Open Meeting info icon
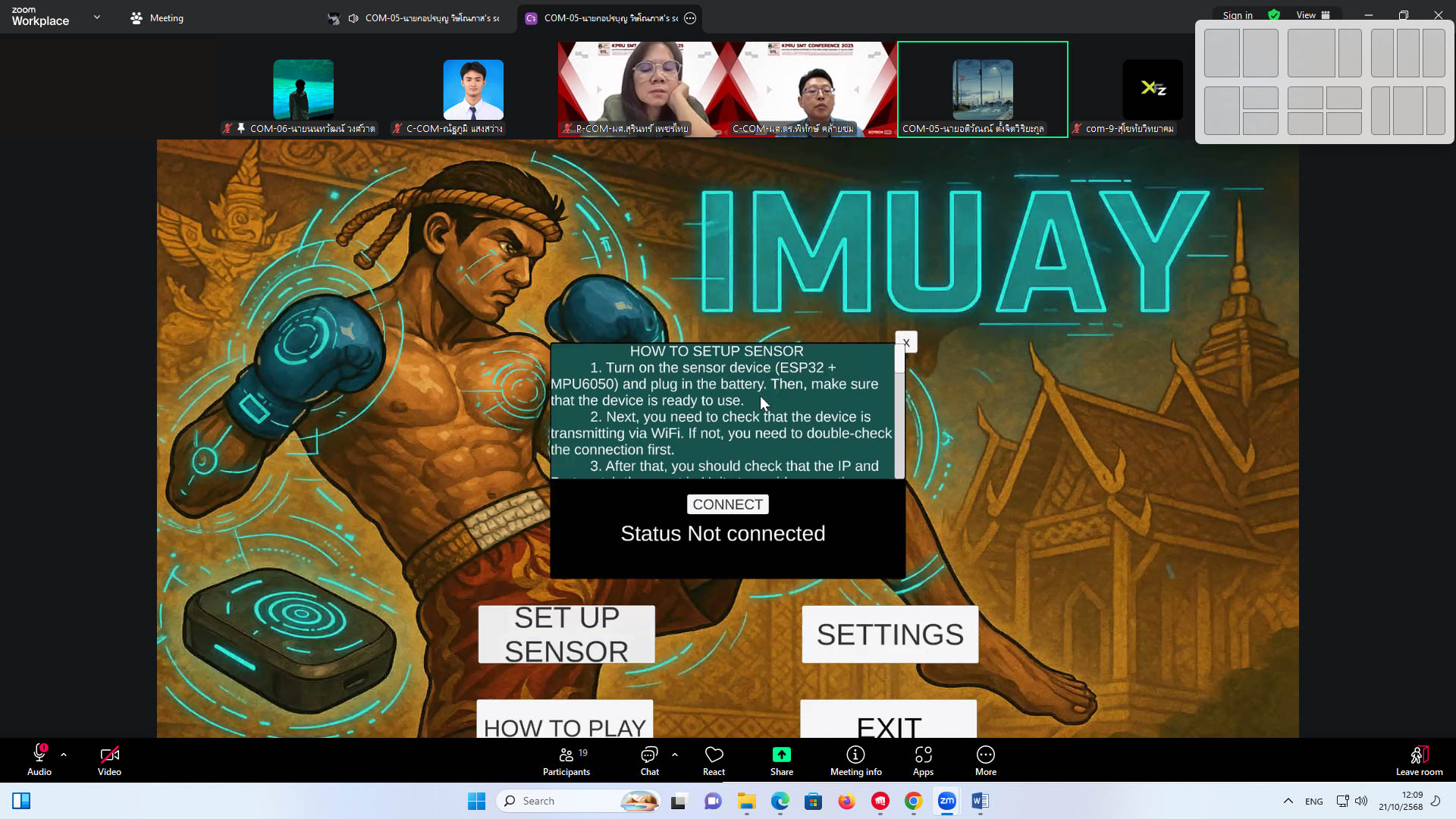This screenshot has width=1456, height=819. pyautogui.click(x=855, y=755)
